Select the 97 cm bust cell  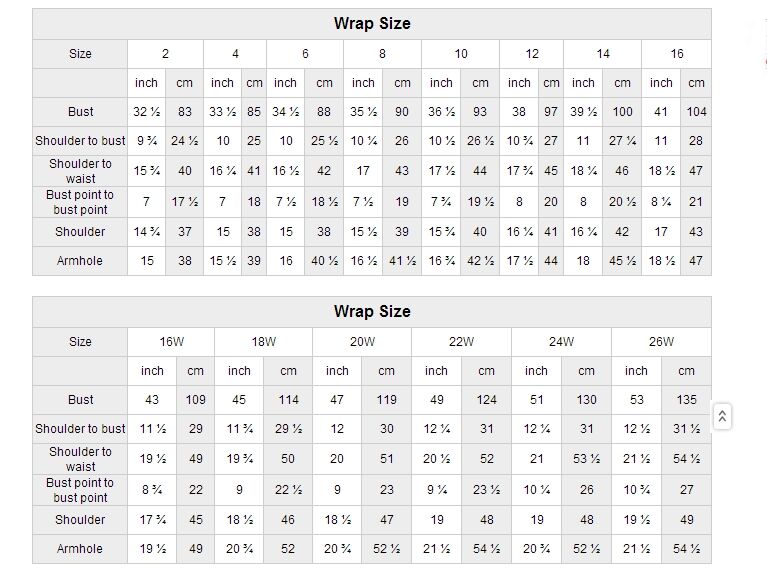pyautogui.click(x=551, y=111)
